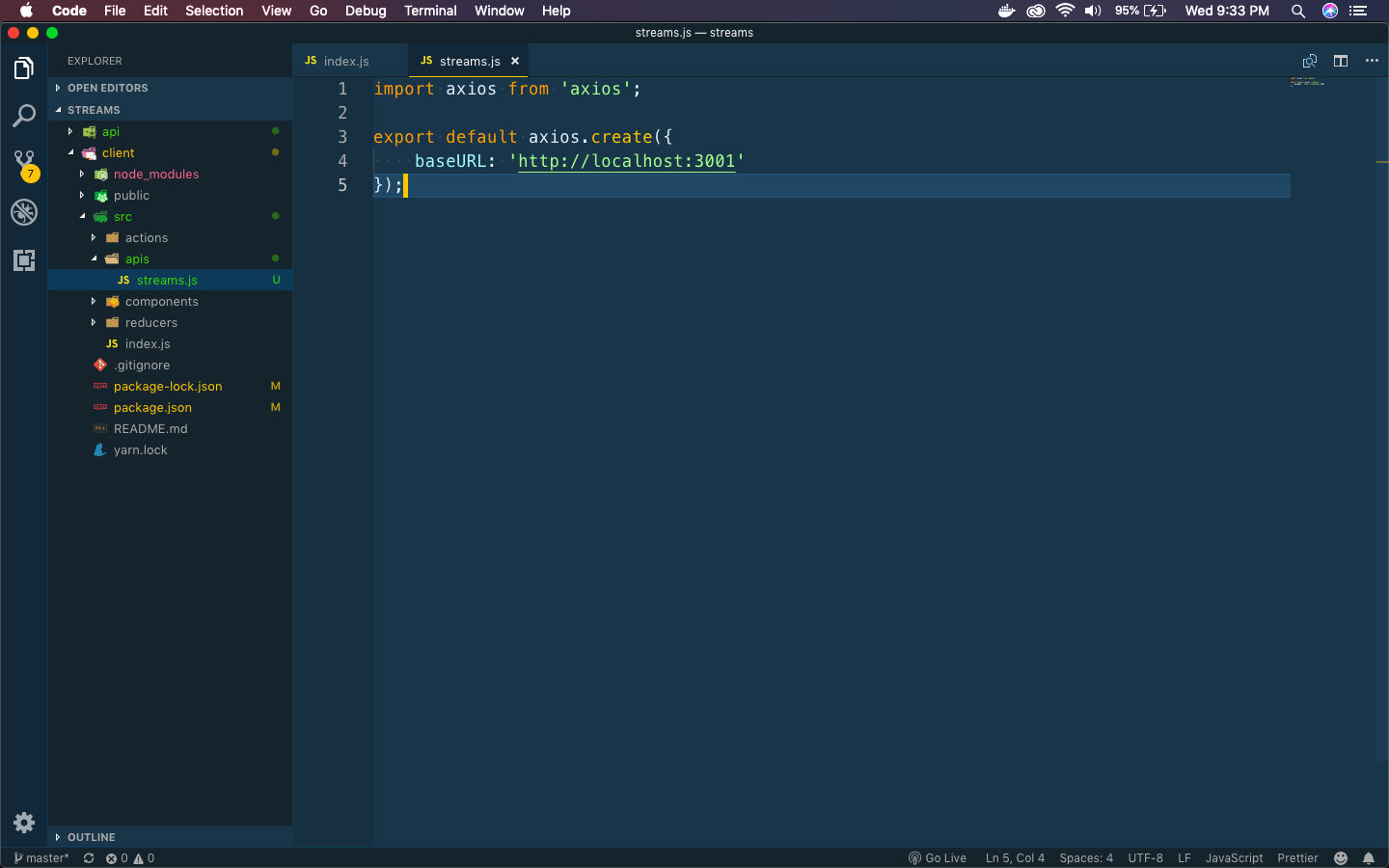The height and width of the screenshot is (868, 1389).
Task: Follow the http://localhost:3001 link in code
Action: pos(627,161)
